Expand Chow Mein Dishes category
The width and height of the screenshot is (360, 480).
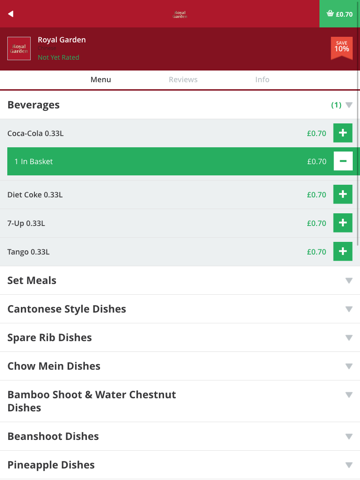point(180,366)
